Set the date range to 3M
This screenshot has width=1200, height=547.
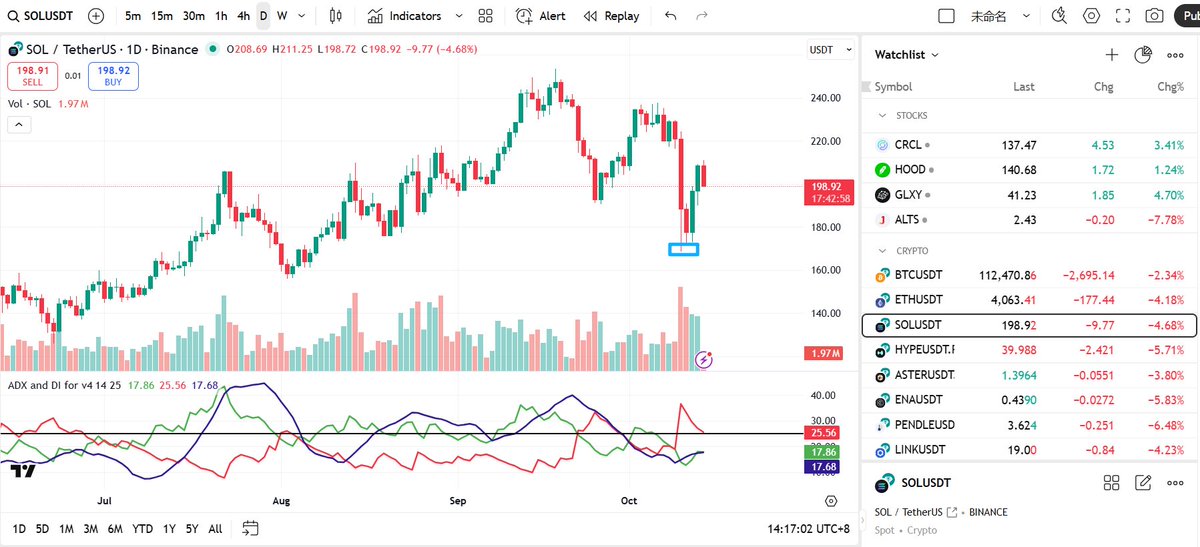(x=91, y=528)
